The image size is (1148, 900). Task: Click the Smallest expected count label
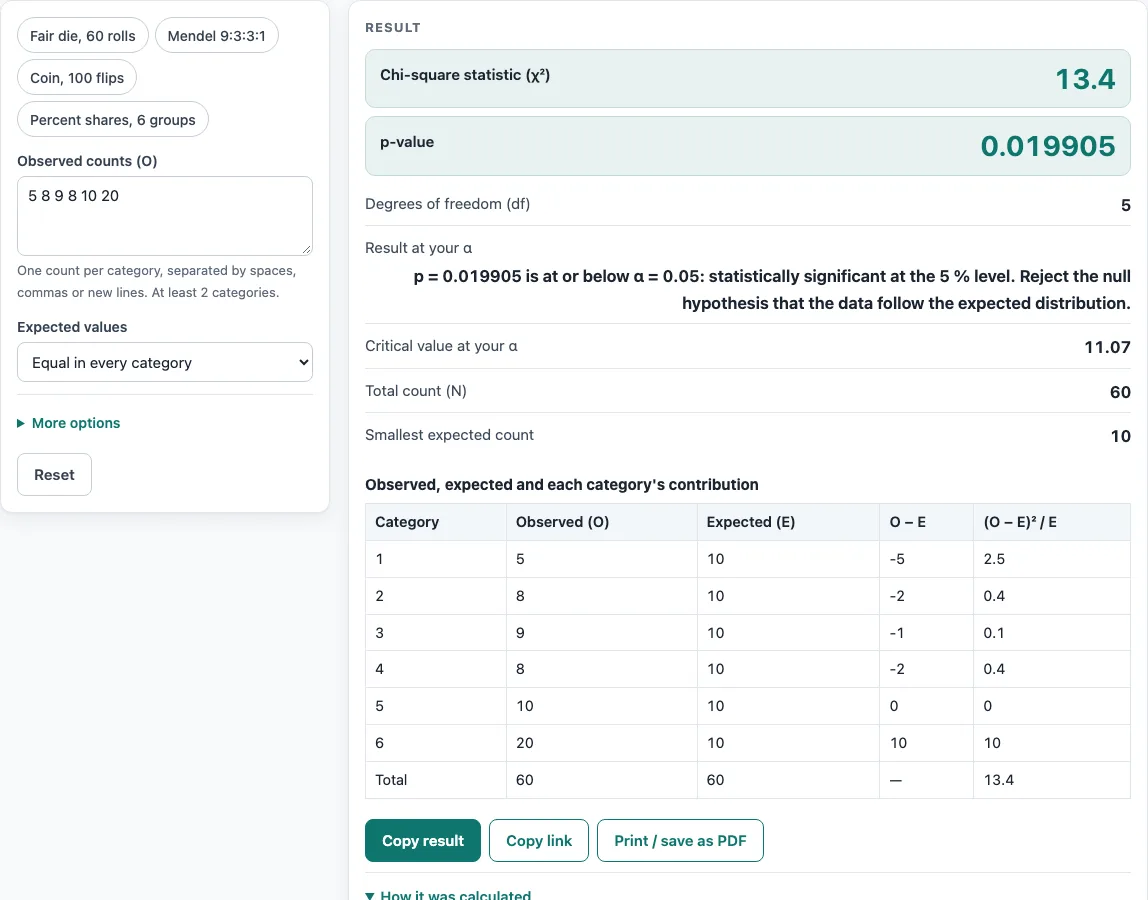[450, 435]
